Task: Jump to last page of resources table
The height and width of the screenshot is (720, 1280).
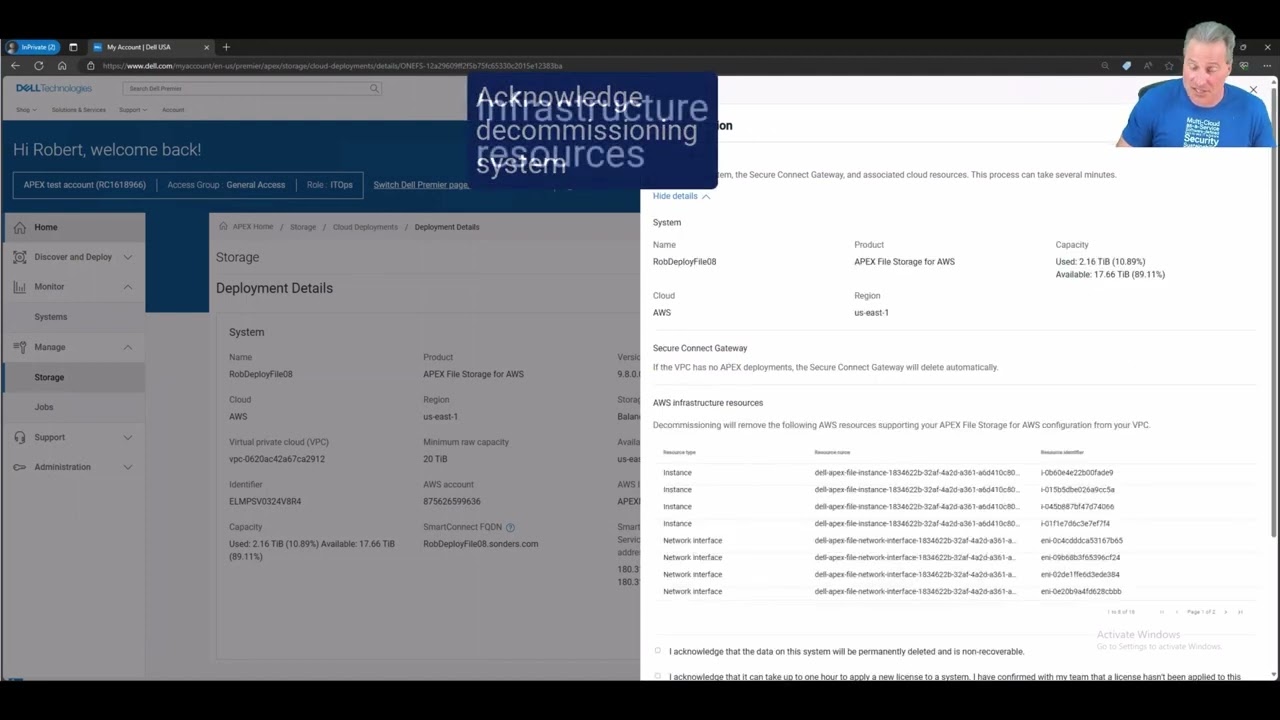Action: pyautogui.click(x=1241, y=612)
